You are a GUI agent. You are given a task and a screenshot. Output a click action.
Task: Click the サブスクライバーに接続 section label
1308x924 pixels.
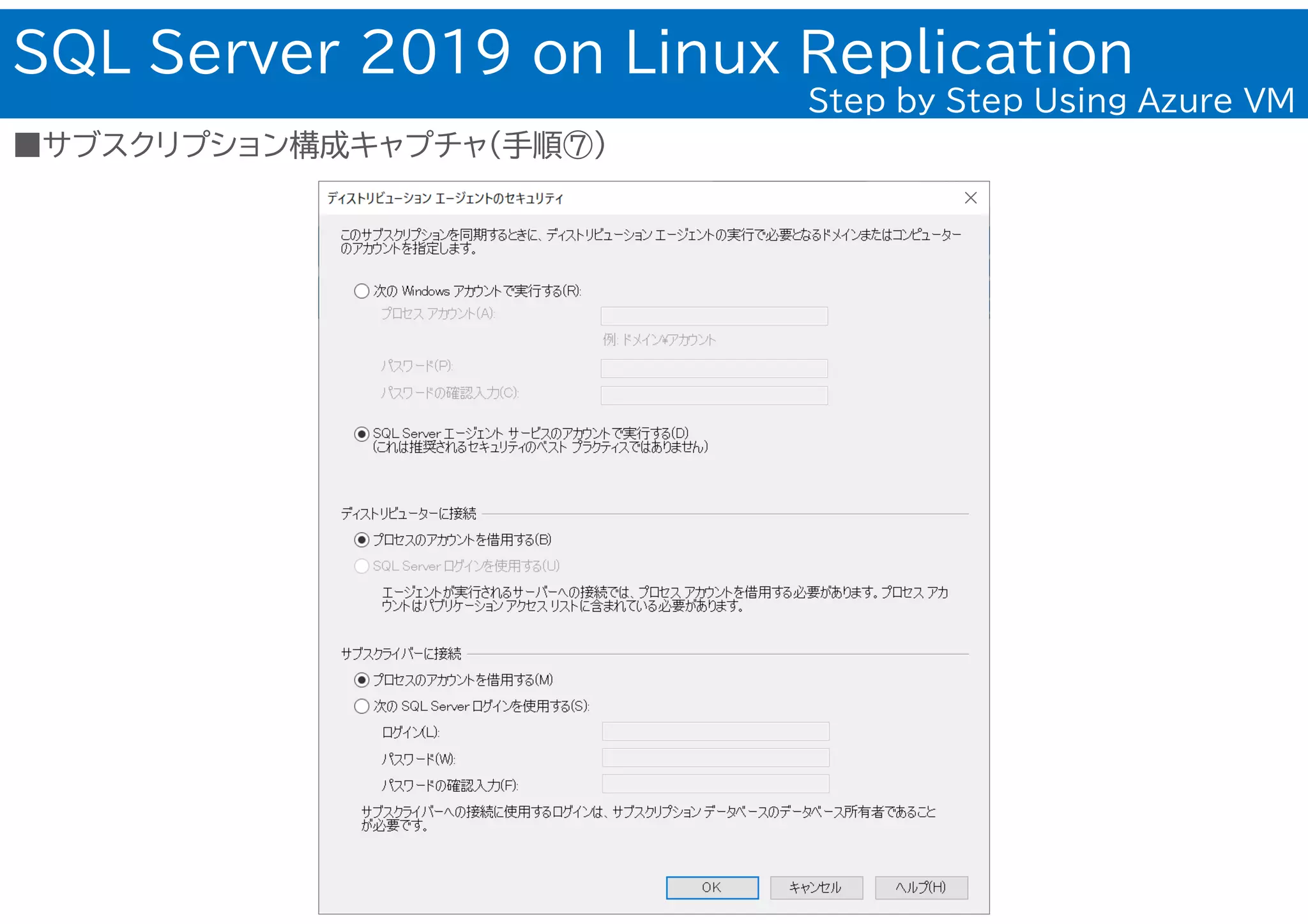point(401,654)
